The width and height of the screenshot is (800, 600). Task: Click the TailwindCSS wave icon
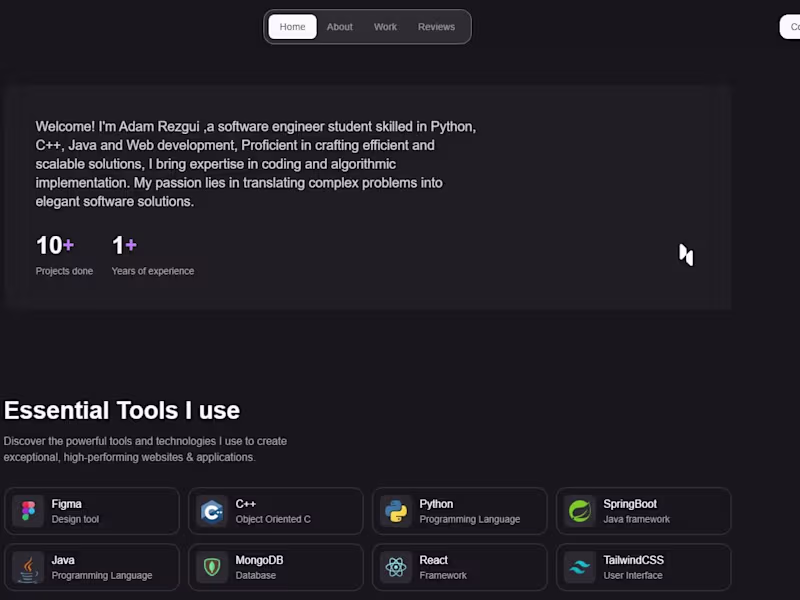580,567
